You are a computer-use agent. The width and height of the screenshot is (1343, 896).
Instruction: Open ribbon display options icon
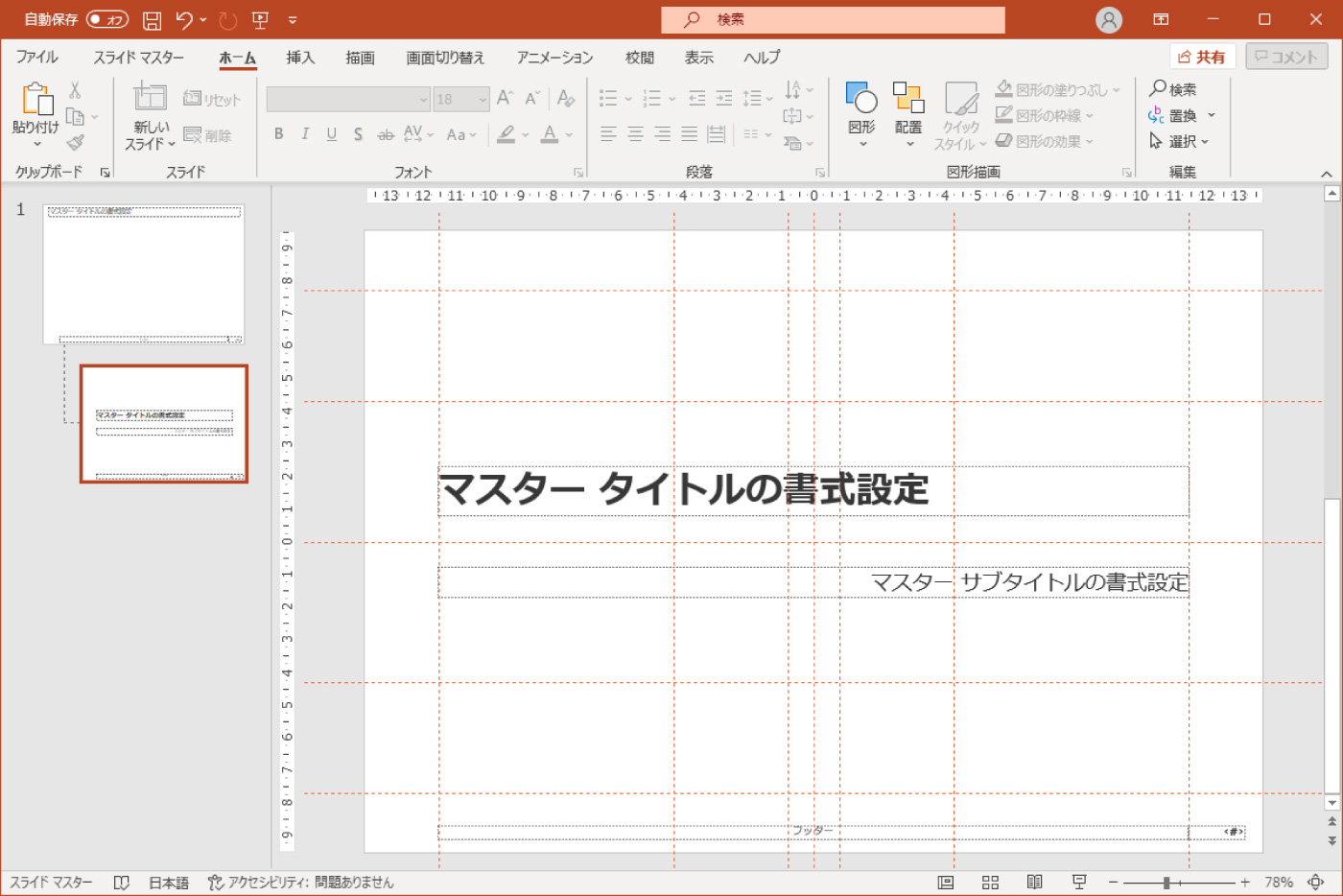[x=1161, y=19]
